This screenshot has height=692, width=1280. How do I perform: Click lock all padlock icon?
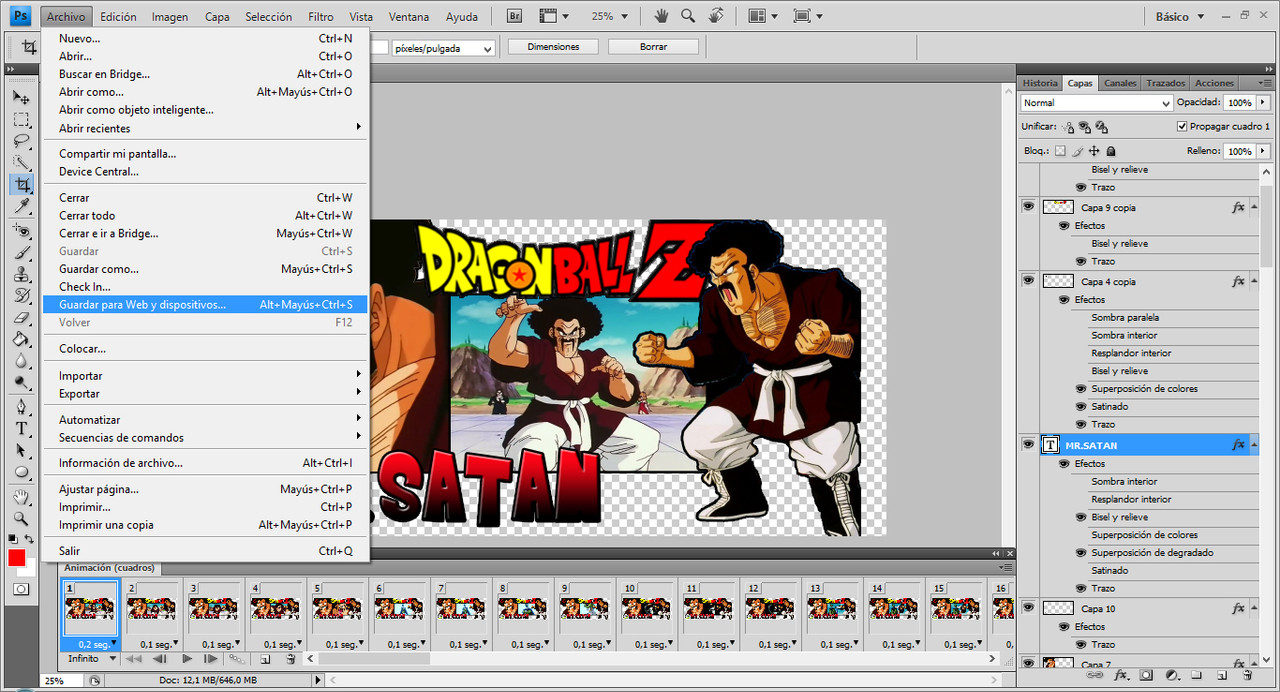(x=1110, y=151)
